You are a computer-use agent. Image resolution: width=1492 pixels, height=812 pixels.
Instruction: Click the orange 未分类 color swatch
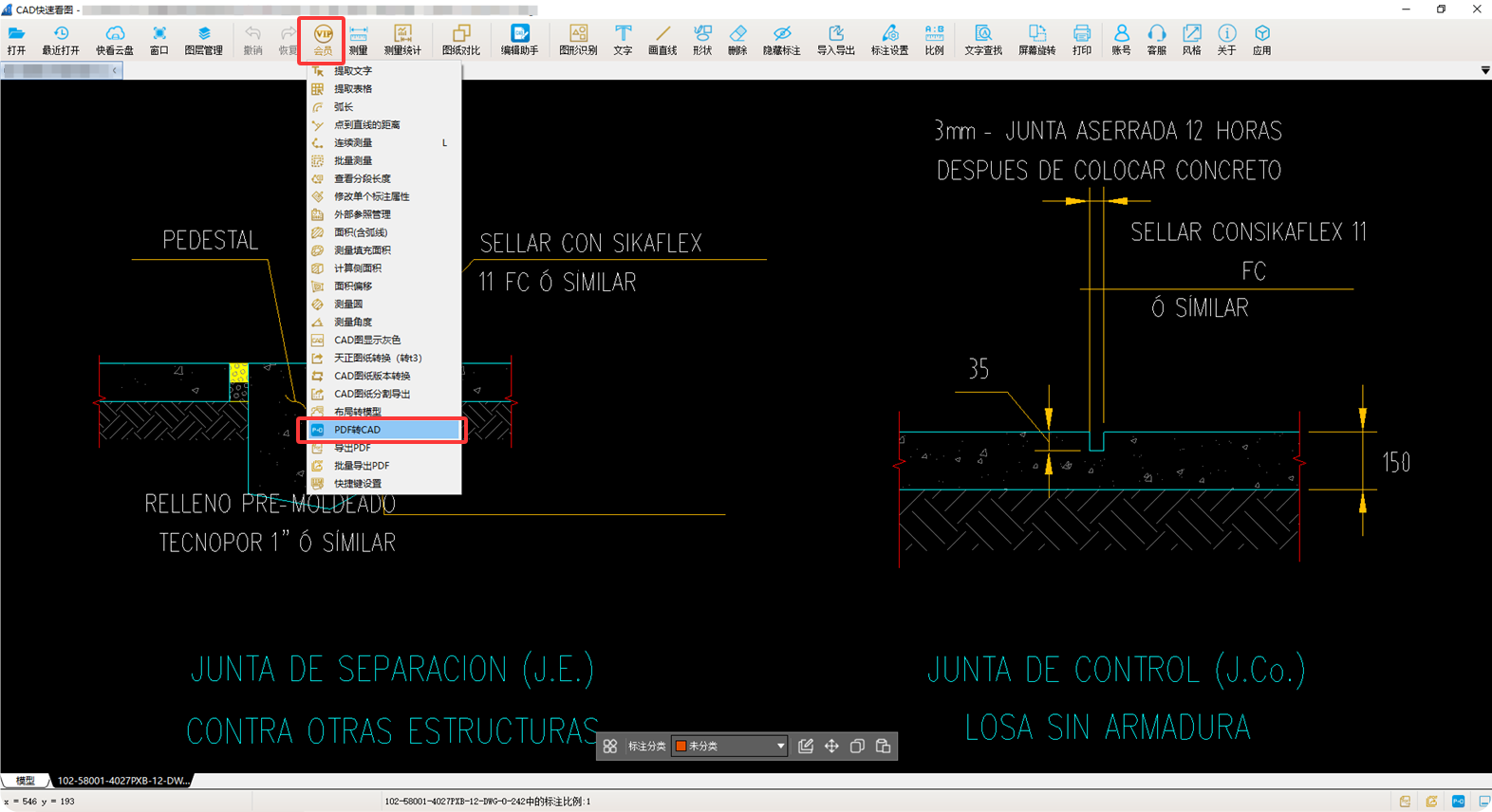(681, 747)
